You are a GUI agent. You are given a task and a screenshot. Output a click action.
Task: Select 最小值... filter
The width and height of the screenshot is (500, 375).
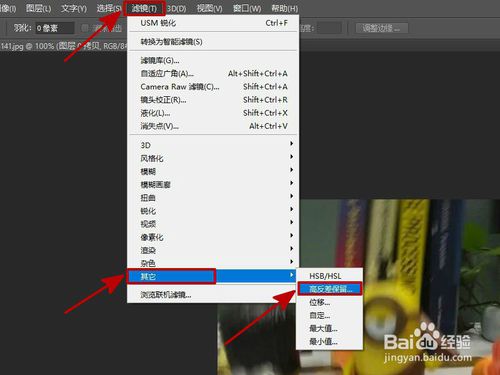pyautogui.click(x=329, y=341)
